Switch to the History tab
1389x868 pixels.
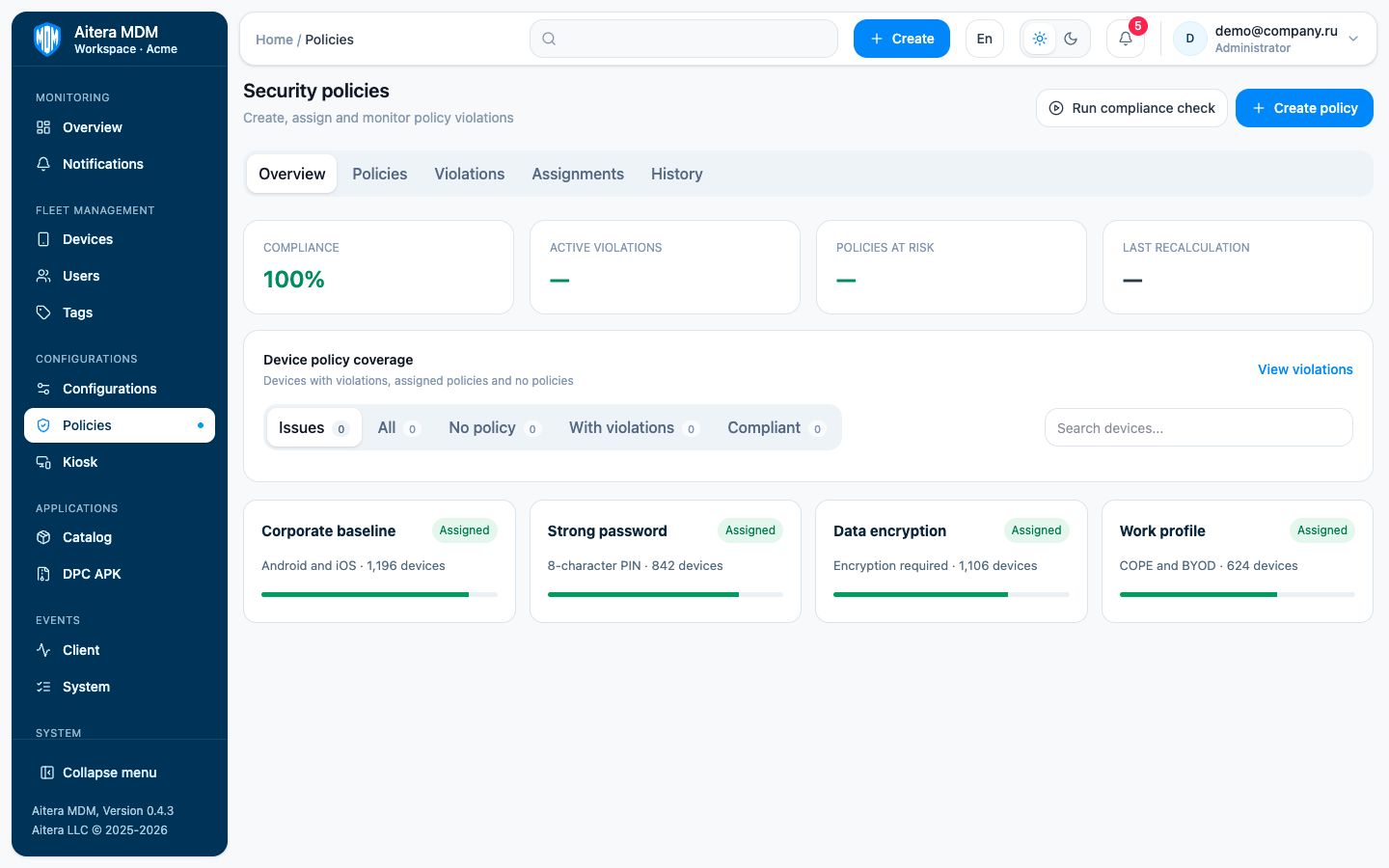pyautogui.click(x=677, y=174)
